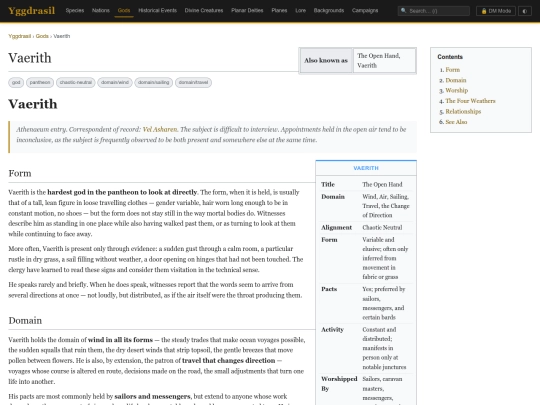Click the 'domain/travel' tag pill
The width and height of the screenshot is (540, 405).
click(x=194, y=82)
